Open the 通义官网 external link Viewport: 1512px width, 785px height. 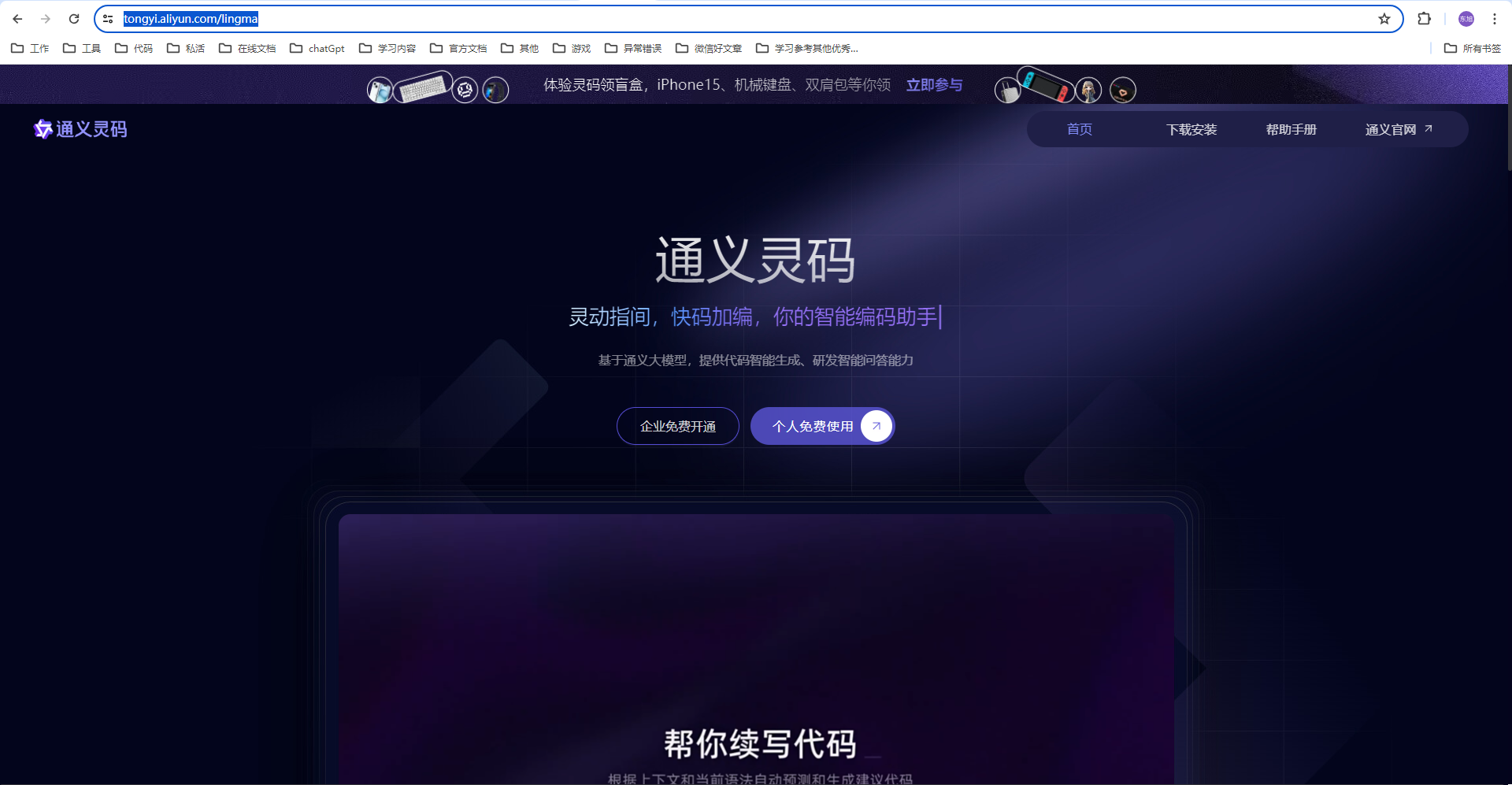pos(1399,129)
